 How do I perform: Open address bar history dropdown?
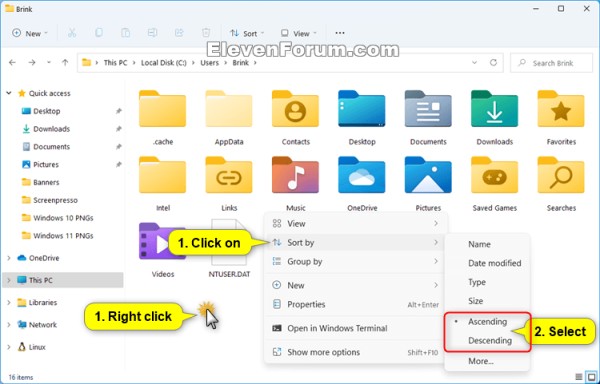click(x=474, y=63)
